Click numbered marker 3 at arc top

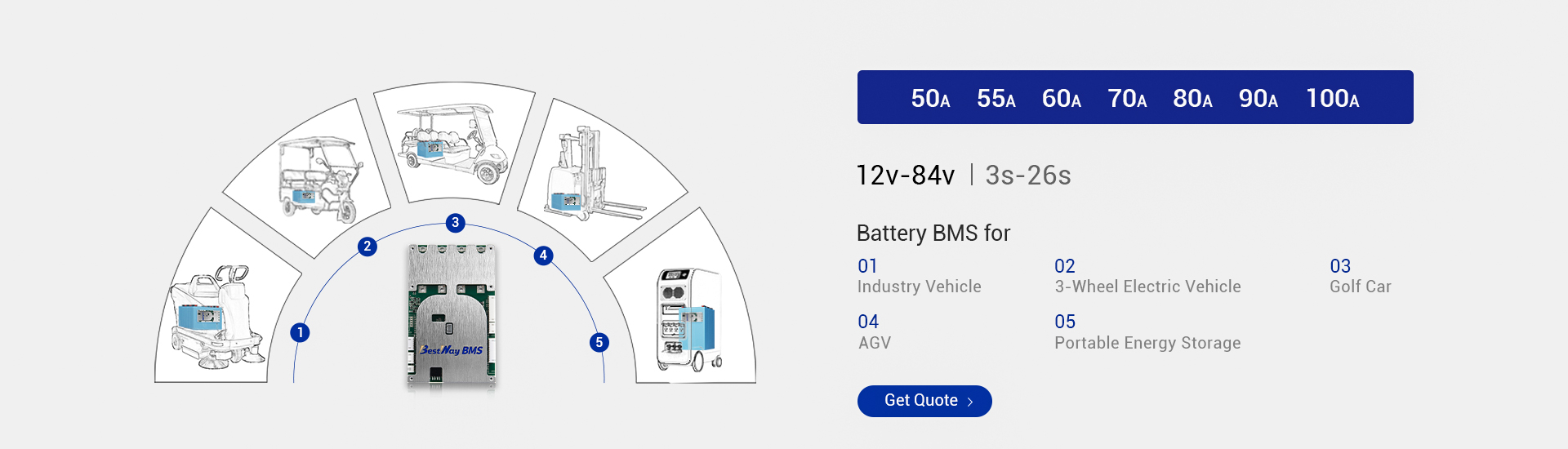[456, 223]
